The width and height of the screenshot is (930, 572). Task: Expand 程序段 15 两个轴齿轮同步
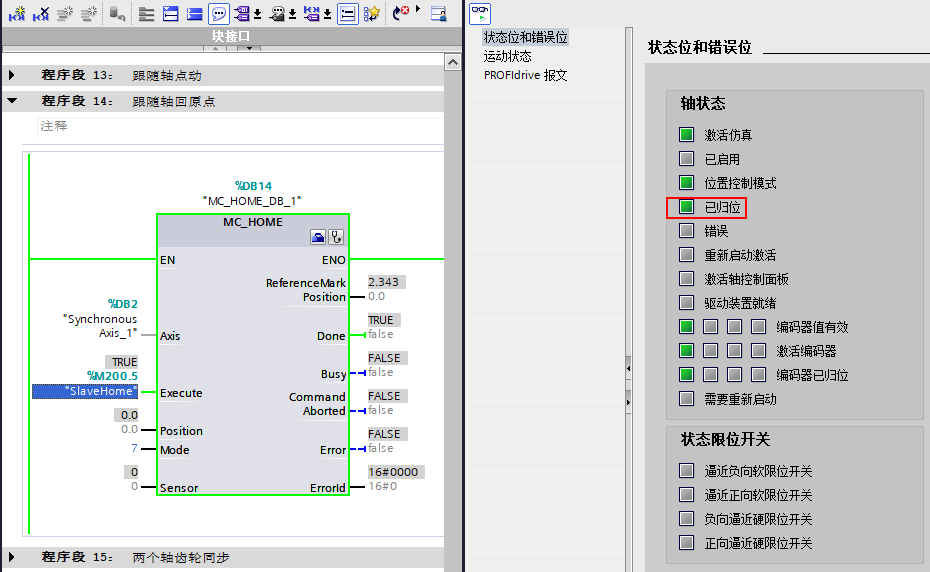click(12, 557)
